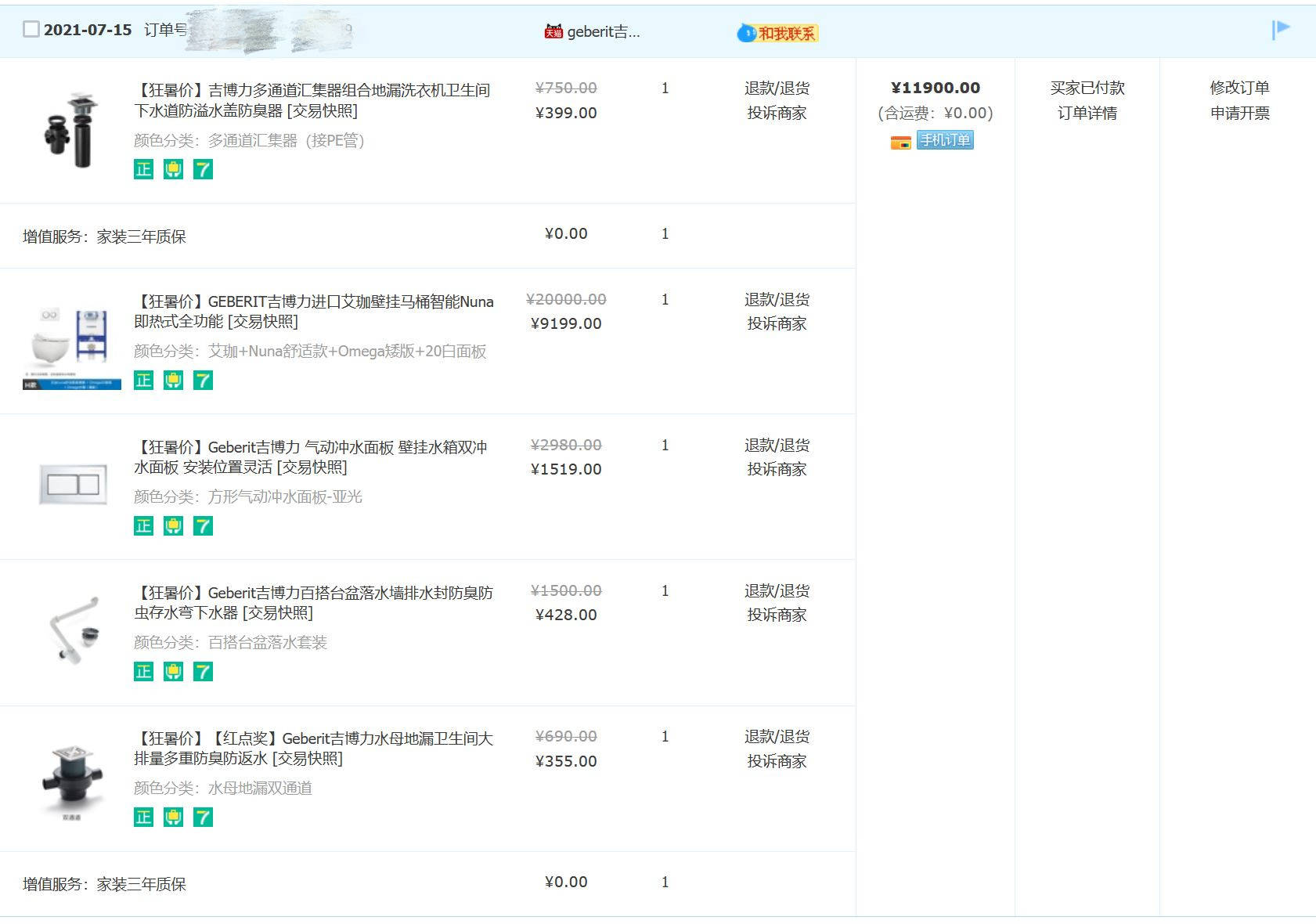Click 退款/退货 for the 水母地漏 item

point(777,737)
